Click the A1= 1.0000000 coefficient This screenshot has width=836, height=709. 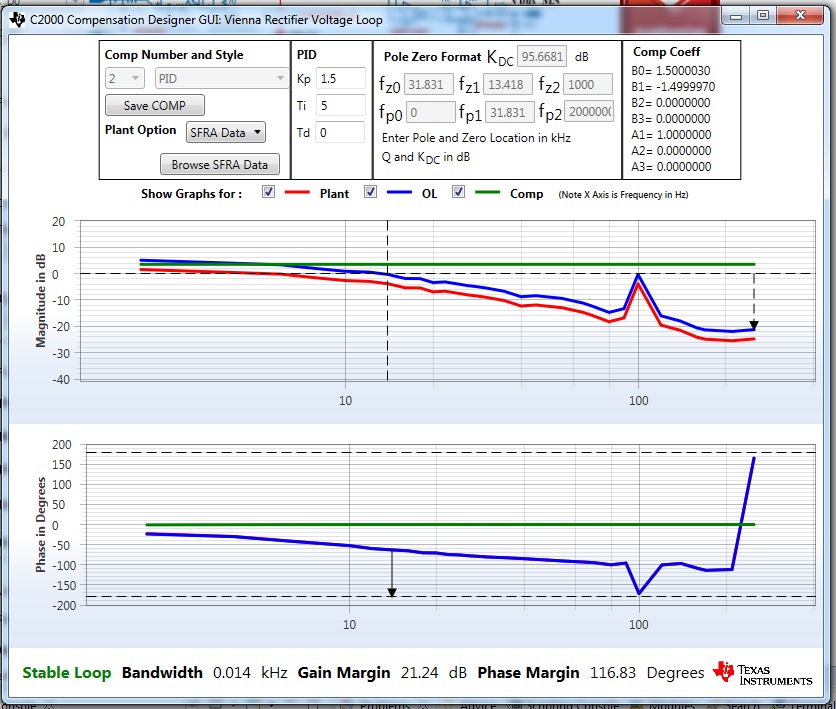671,135
